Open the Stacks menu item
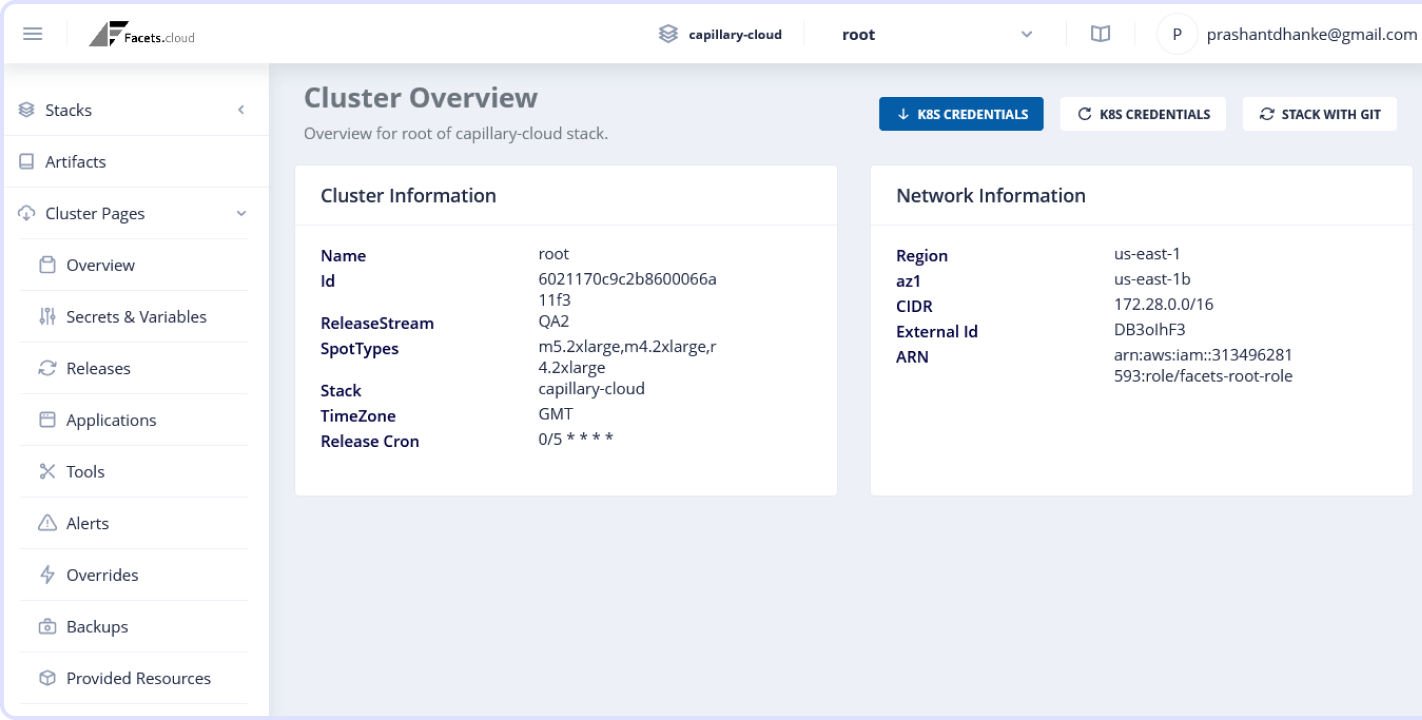Viewport: 1422px width, 720px height. (x=134, y=110)
